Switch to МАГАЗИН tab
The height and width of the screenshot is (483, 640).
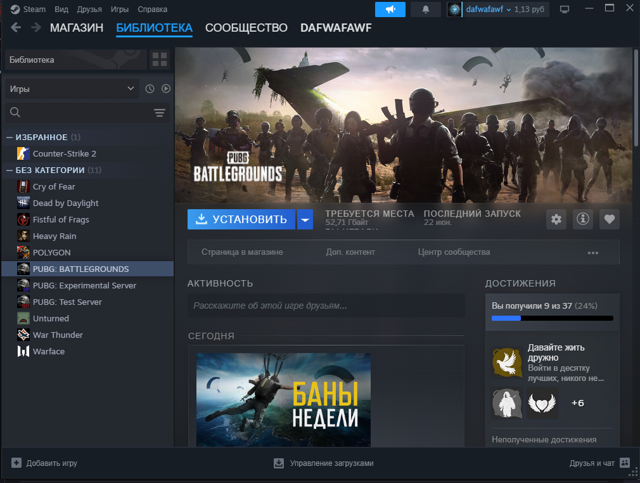pyautogui.click(x=77, y=28)
